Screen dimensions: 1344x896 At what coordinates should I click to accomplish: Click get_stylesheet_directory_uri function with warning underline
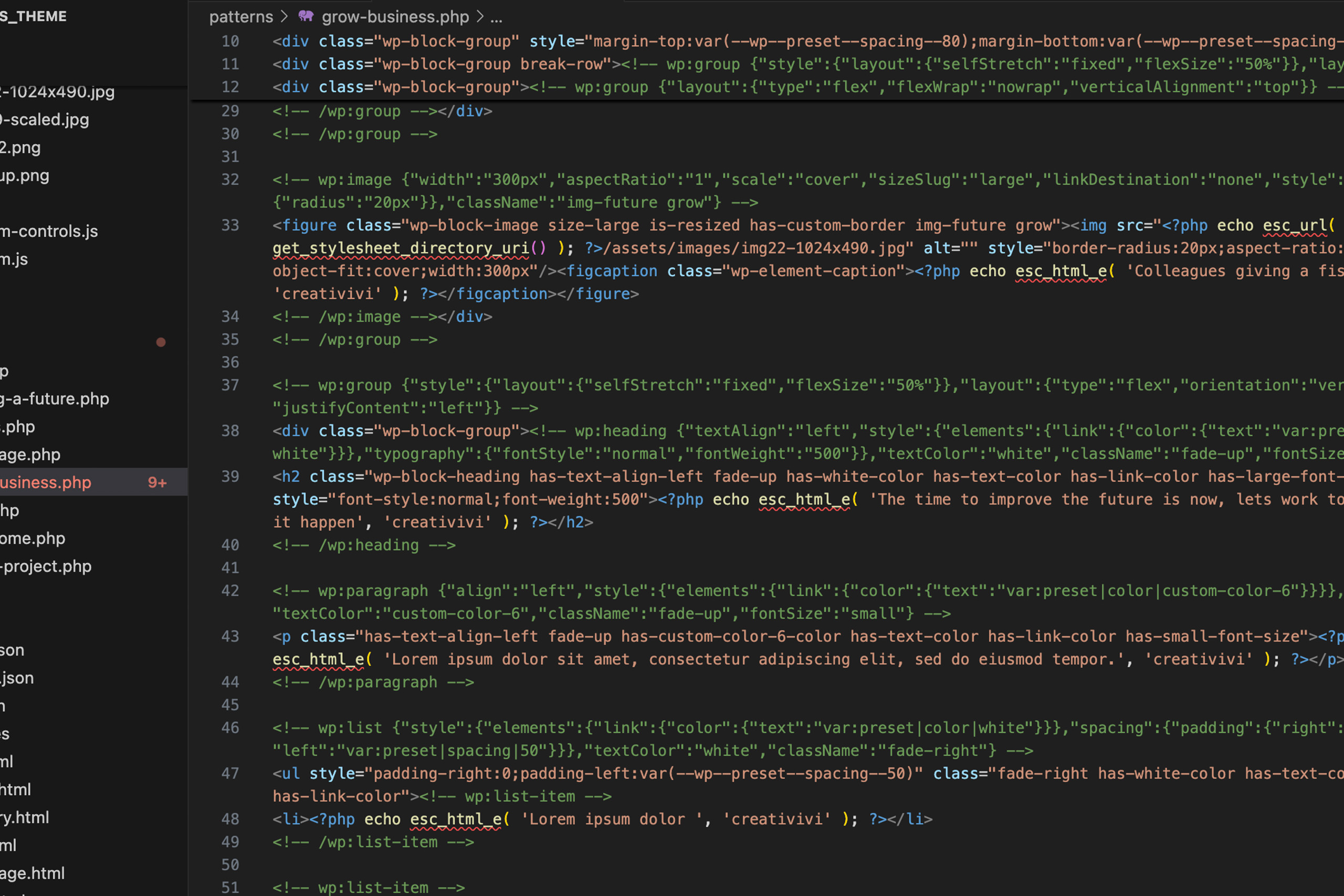(400, 248)
